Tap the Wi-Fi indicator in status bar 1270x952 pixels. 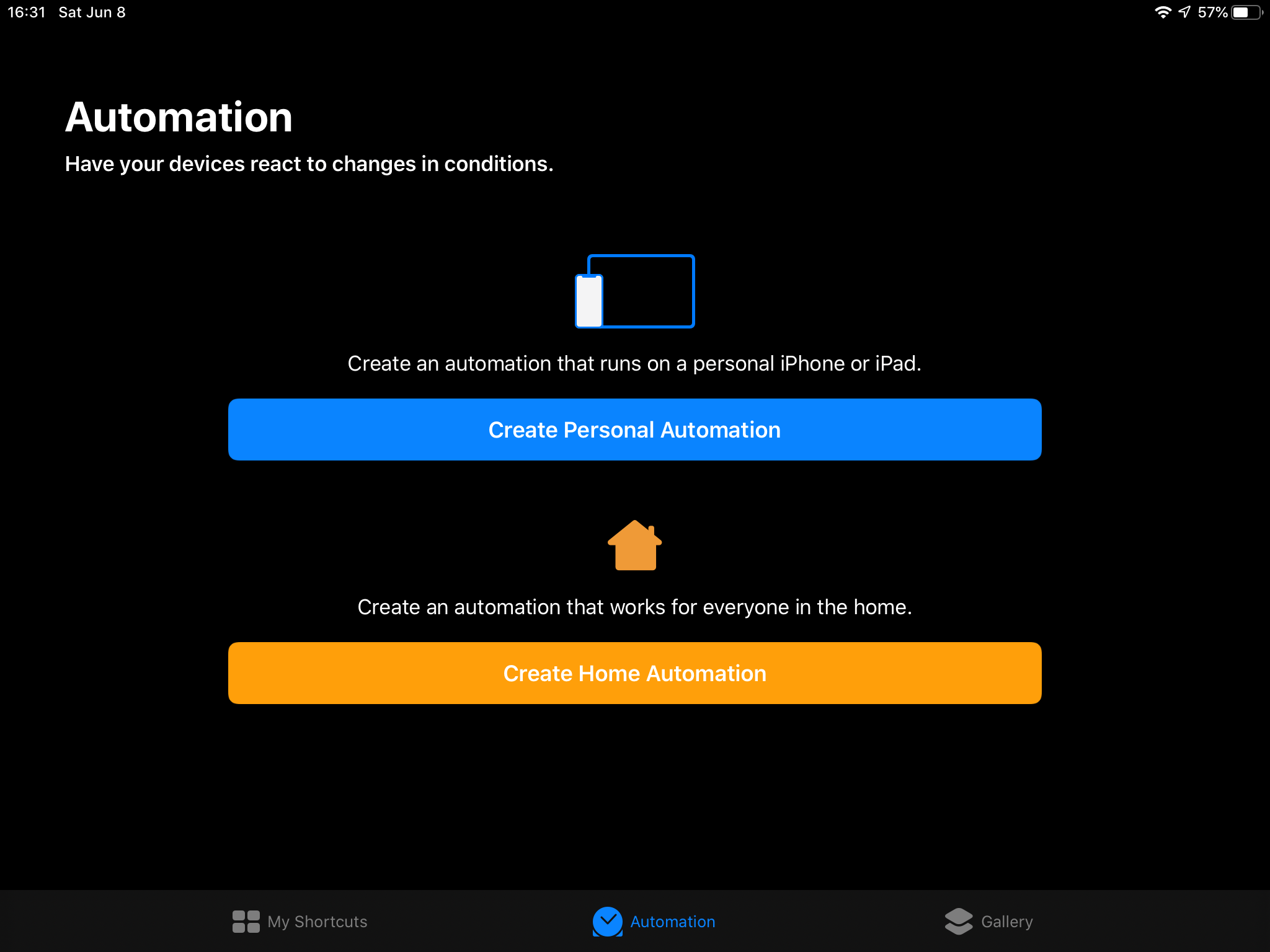1164,12
